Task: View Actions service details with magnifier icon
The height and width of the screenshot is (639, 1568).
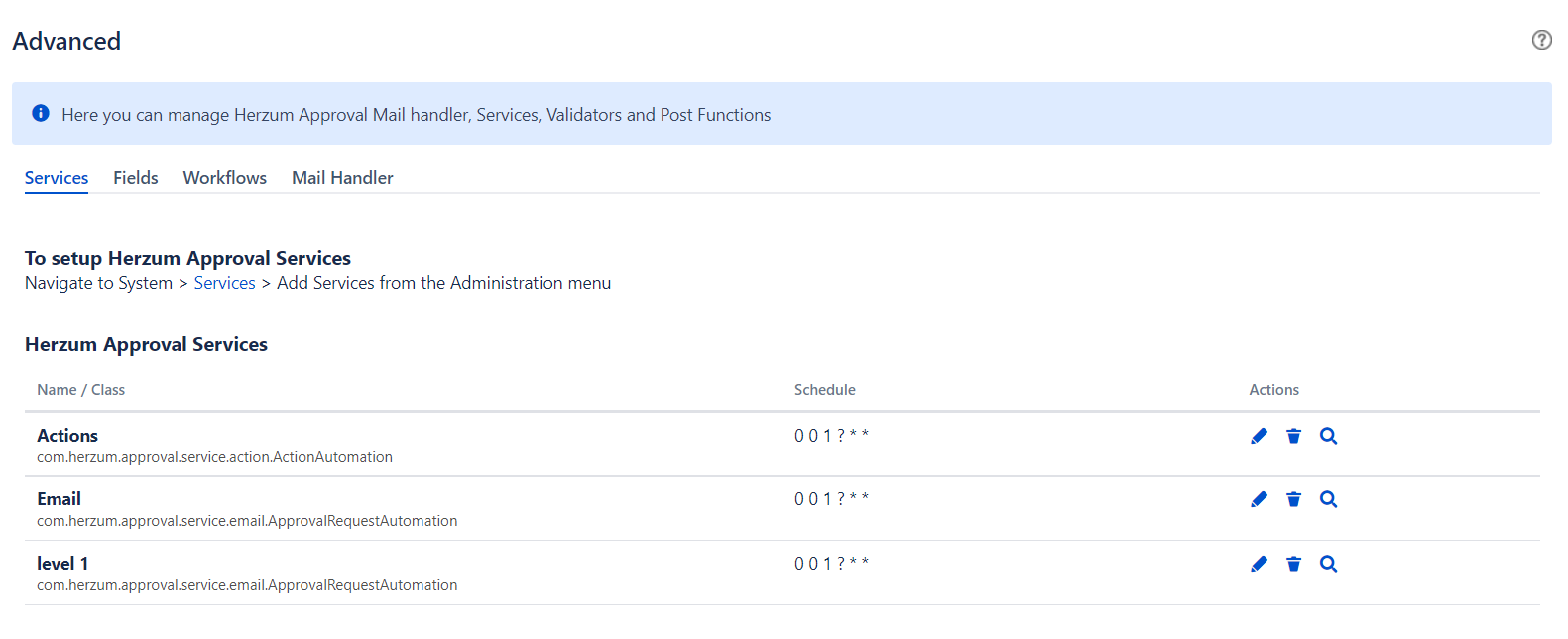Action: (x=1328, y=436)
